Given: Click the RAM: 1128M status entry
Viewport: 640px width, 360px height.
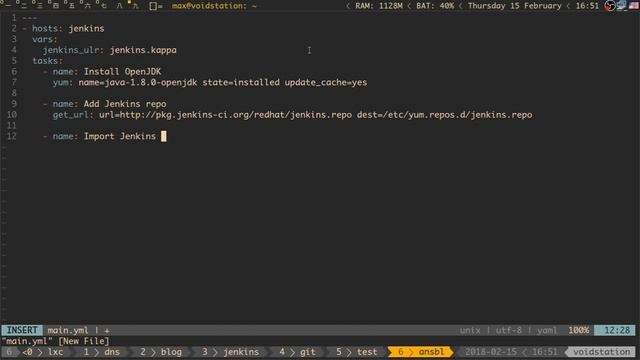Looking at the screenshot, I should (x=378, y=6).
